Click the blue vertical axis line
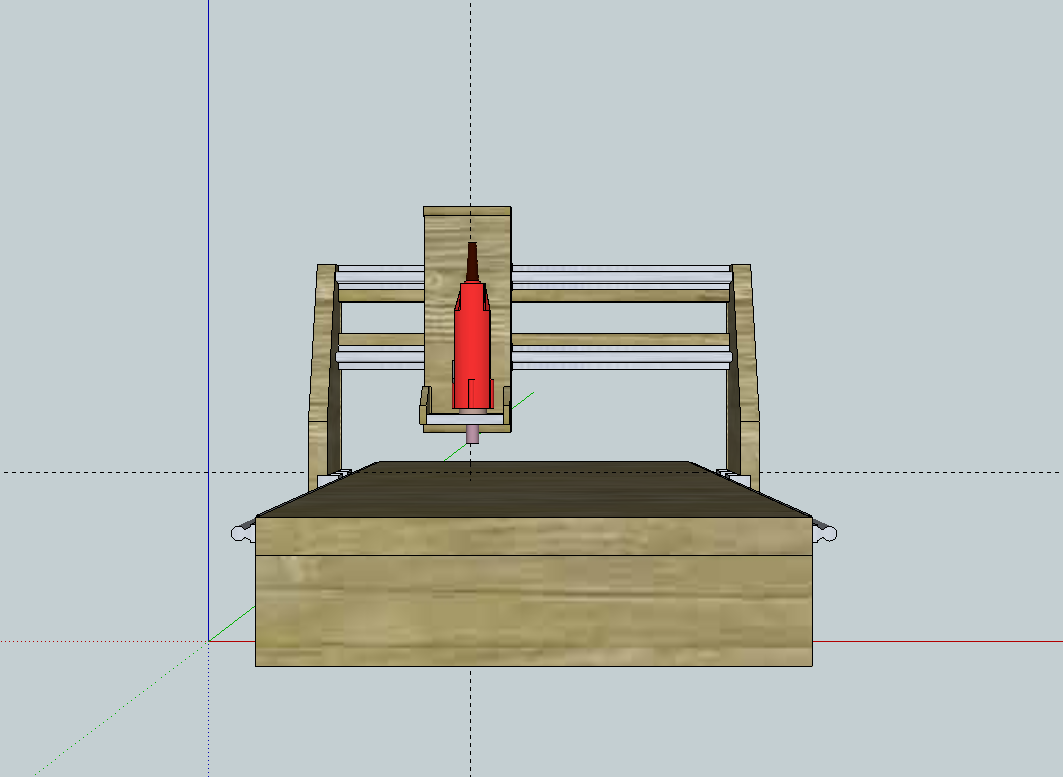 coord(208,319)
